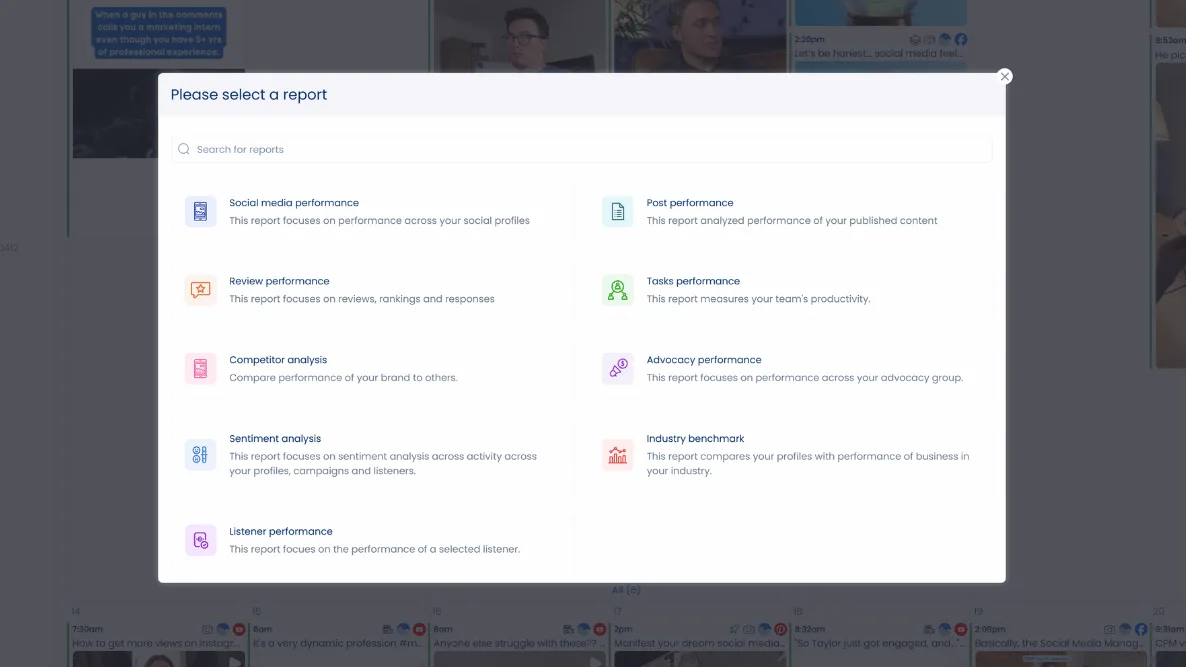Select the Listener performance icon
The height and width of the screenshot is (668, 1187).
200,540
